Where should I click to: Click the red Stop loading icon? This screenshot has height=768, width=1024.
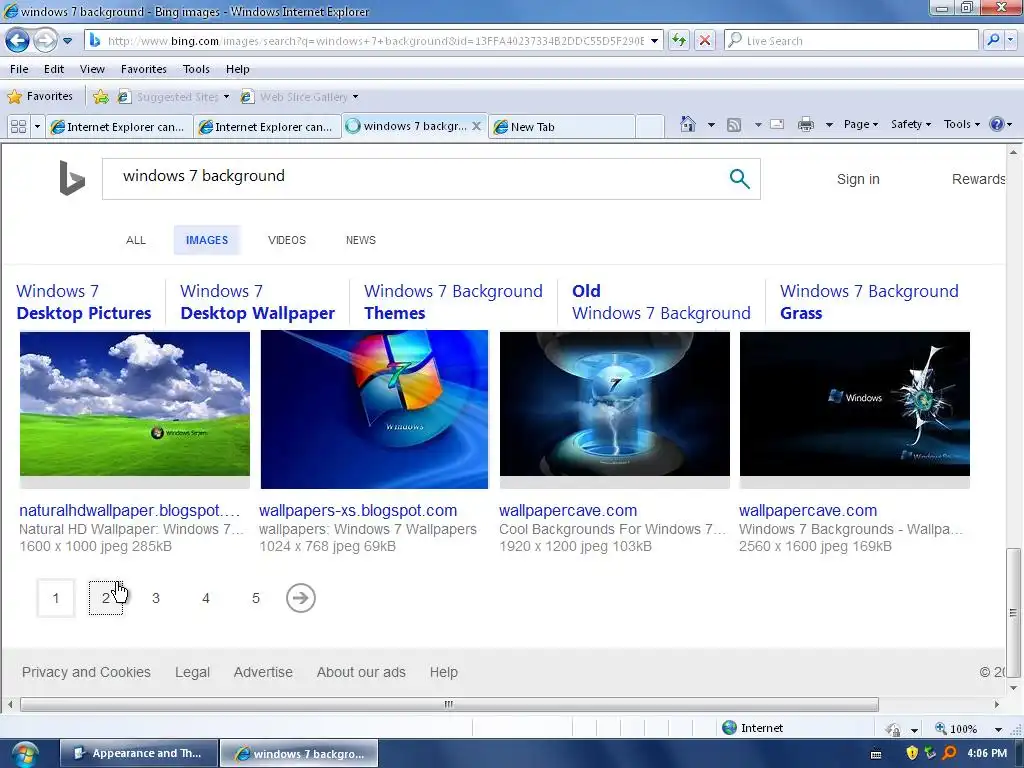705,40
